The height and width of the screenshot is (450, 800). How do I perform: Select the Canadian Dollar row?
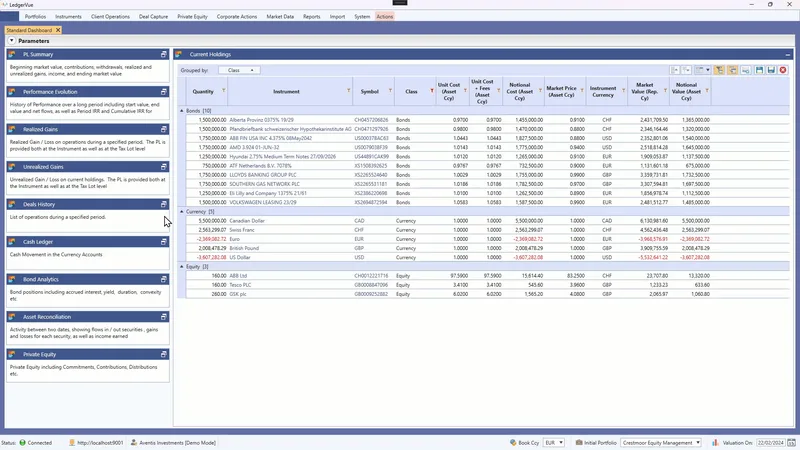487,221
